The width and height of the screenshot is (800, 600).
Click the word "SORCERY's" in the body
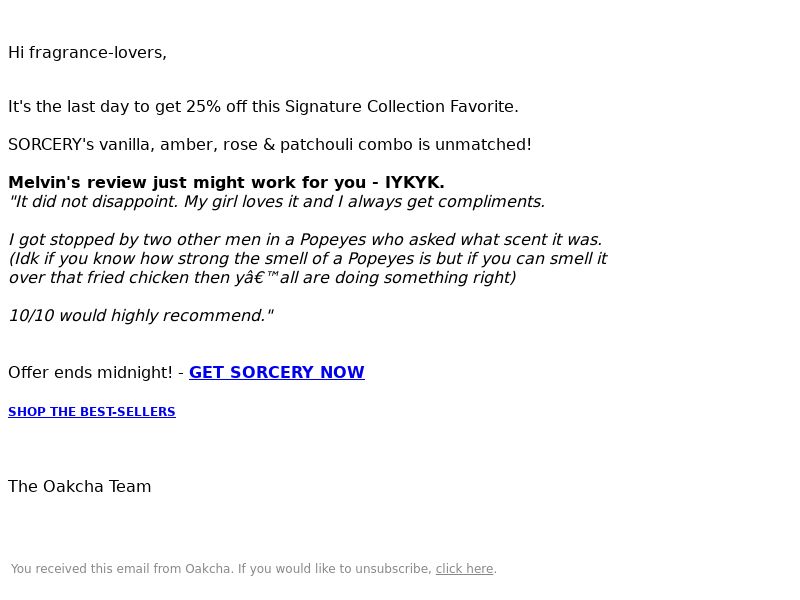(x=51, y=144)
